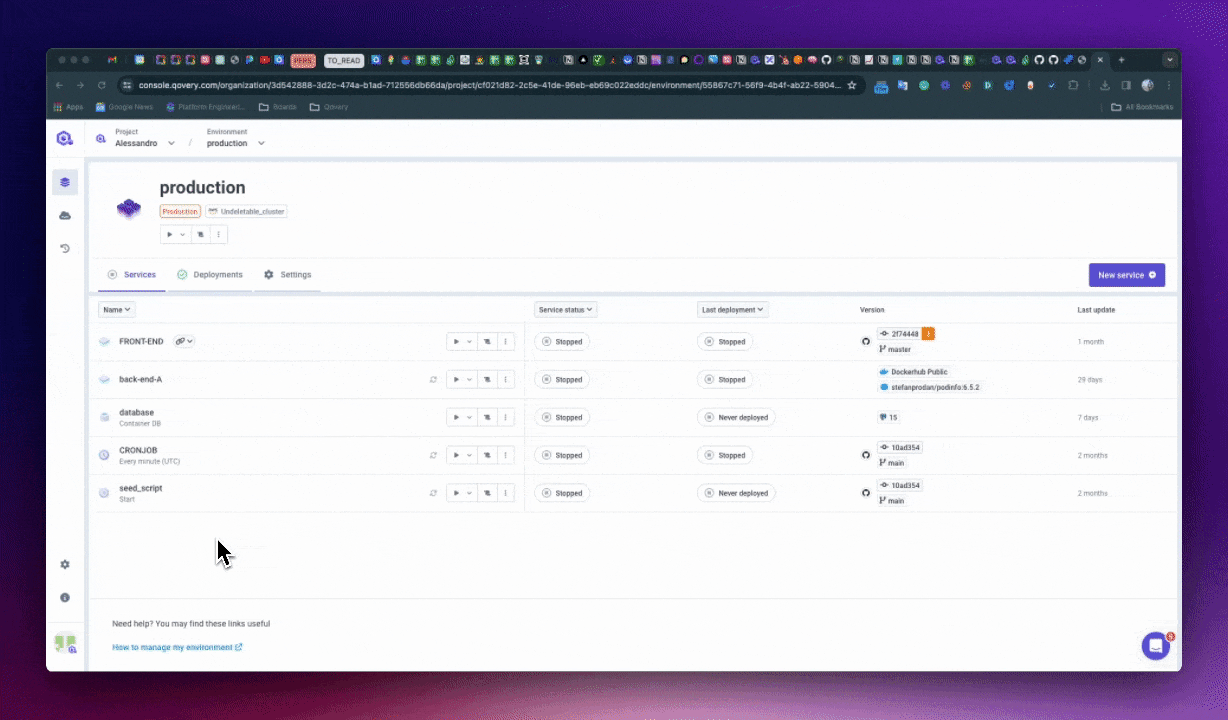Open the clusters cloud icon in sidebar
Image resolution: width=1228 pixels, height=720 pixels.
[x=65, y=215]
